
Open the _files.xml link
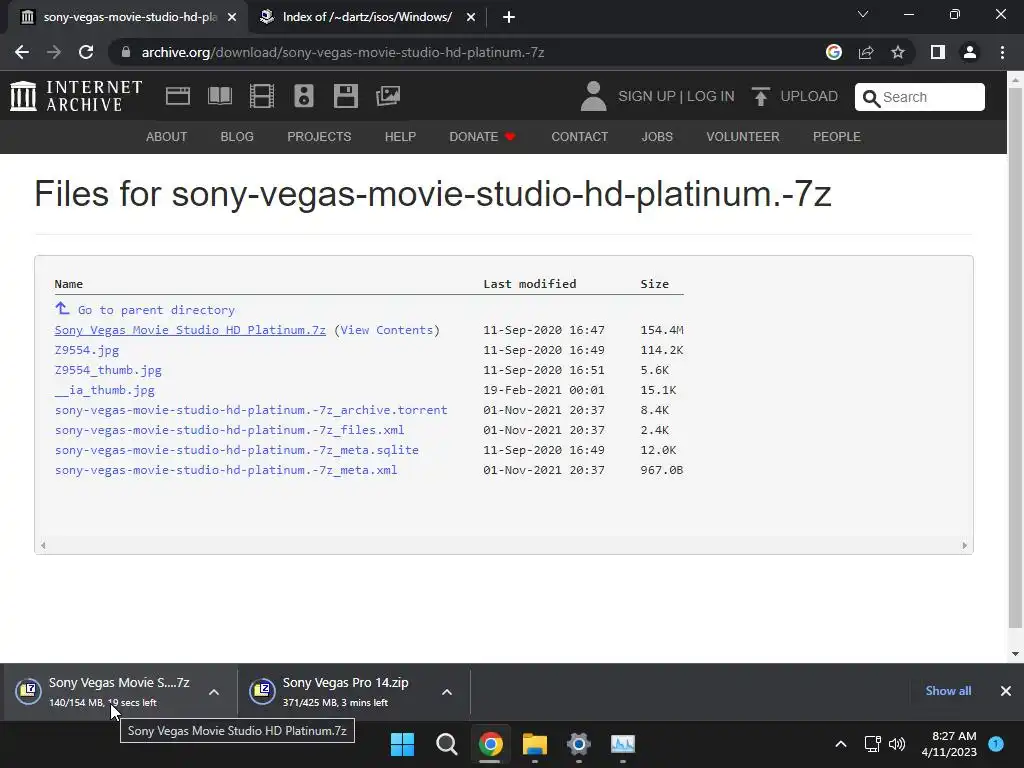point(229,430)
